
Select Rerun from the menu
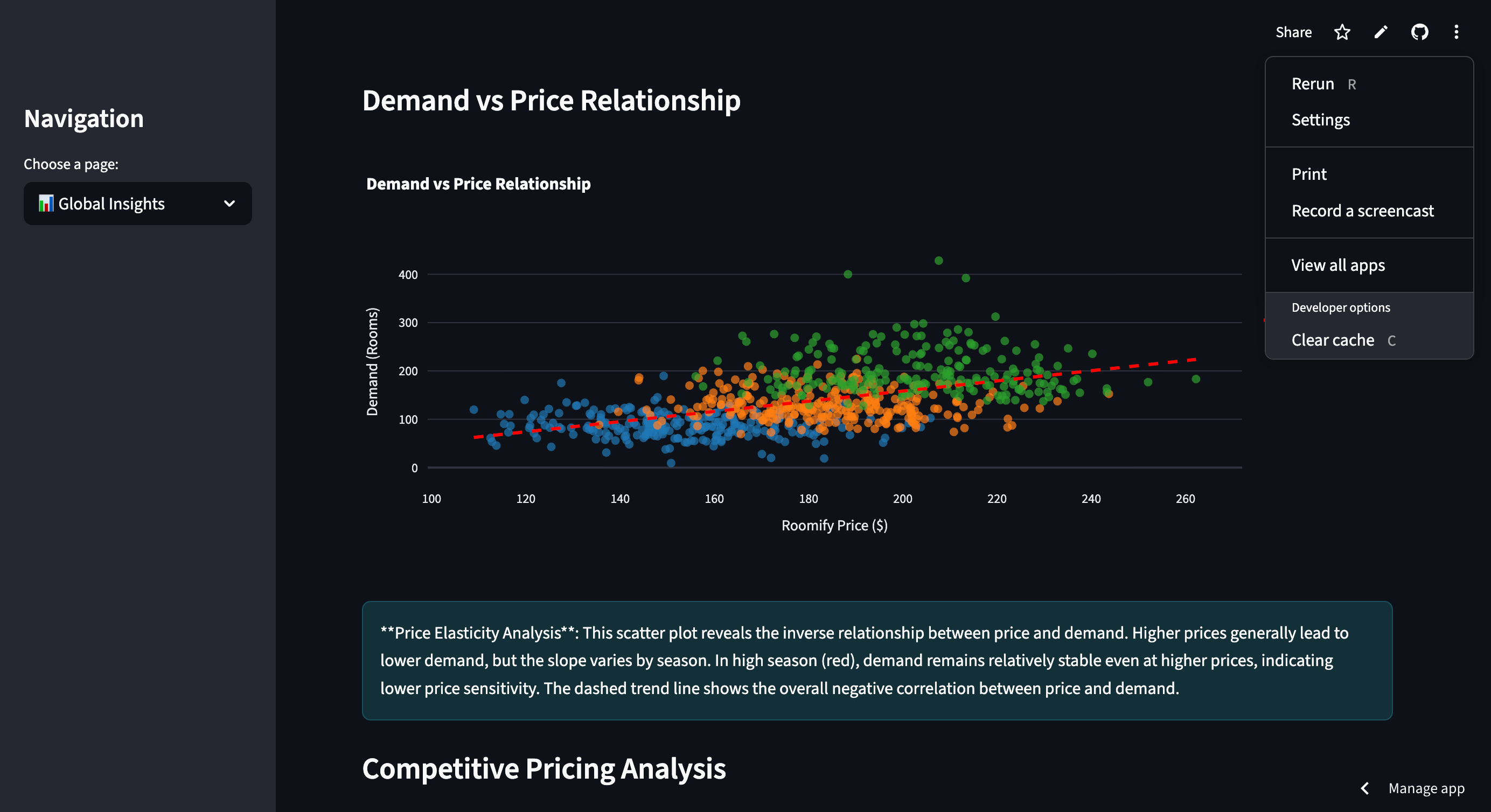click(1313, 85)
